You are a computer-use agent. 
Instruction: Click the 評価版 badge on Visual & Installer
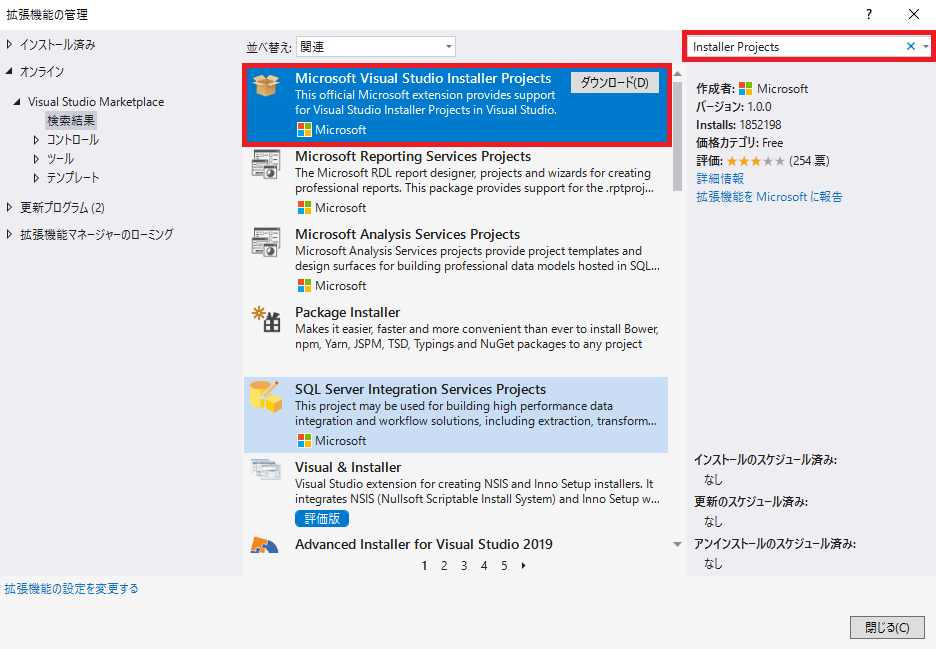point(322,518)
